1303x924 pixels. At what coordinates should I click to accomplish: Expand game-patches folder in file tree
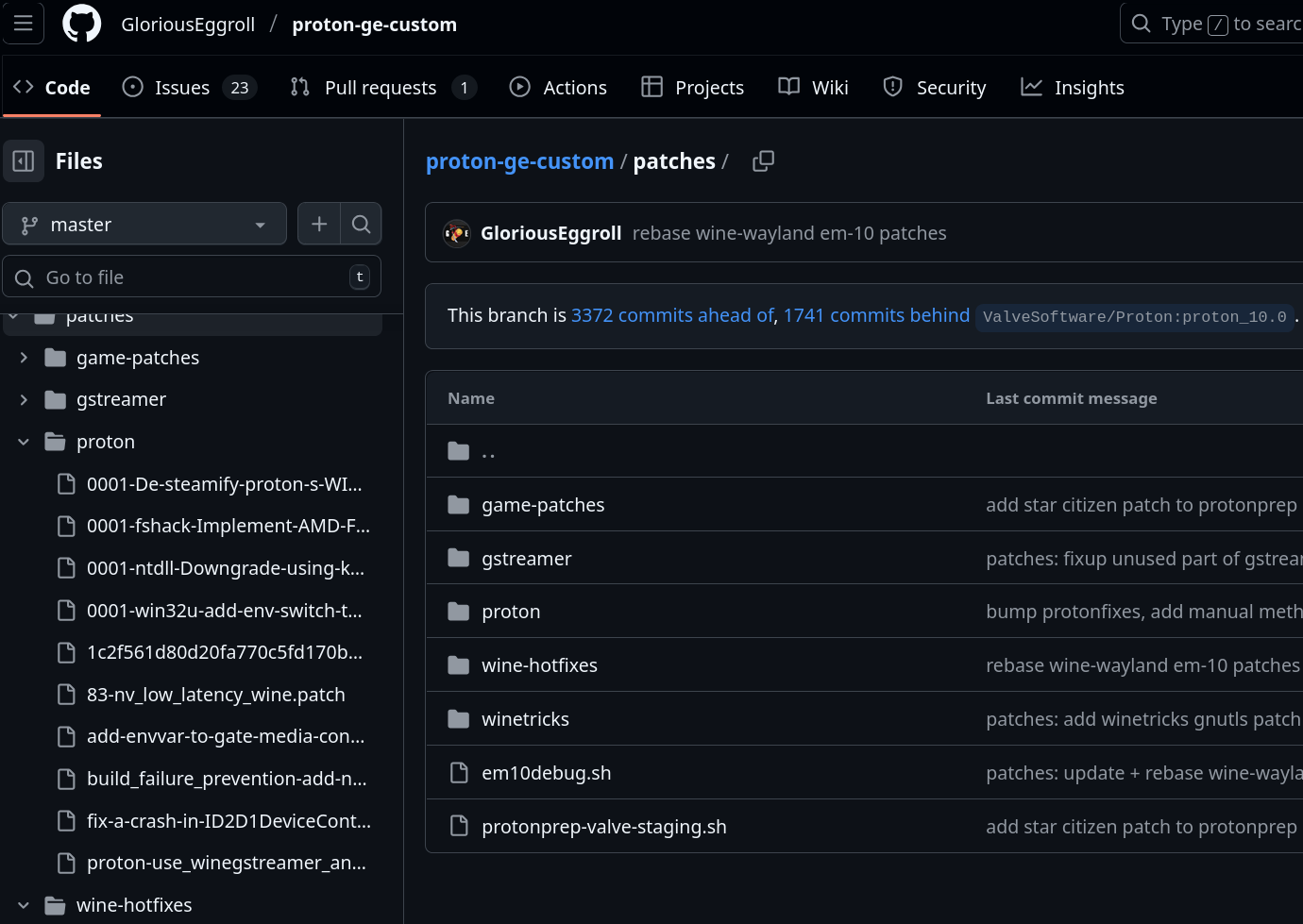(x=24, y=358)
